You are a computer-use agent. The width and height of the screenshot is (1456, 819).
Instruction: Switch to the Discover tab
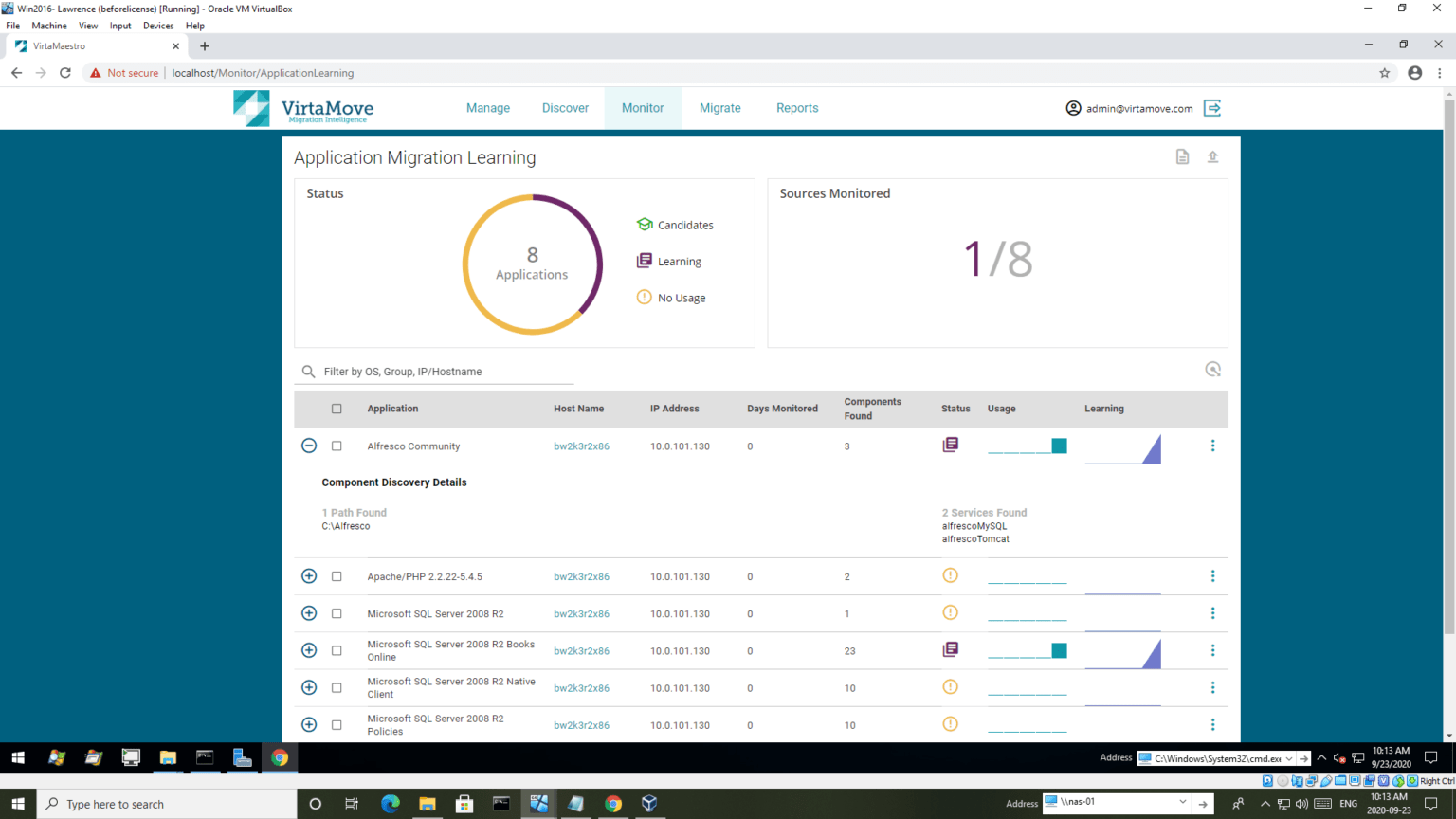click(x=565, y=108)
